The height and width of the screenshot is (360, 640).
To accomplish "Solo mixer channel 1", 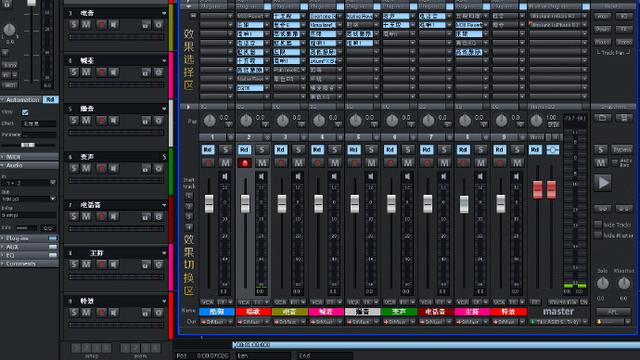I will pos(225,150).
